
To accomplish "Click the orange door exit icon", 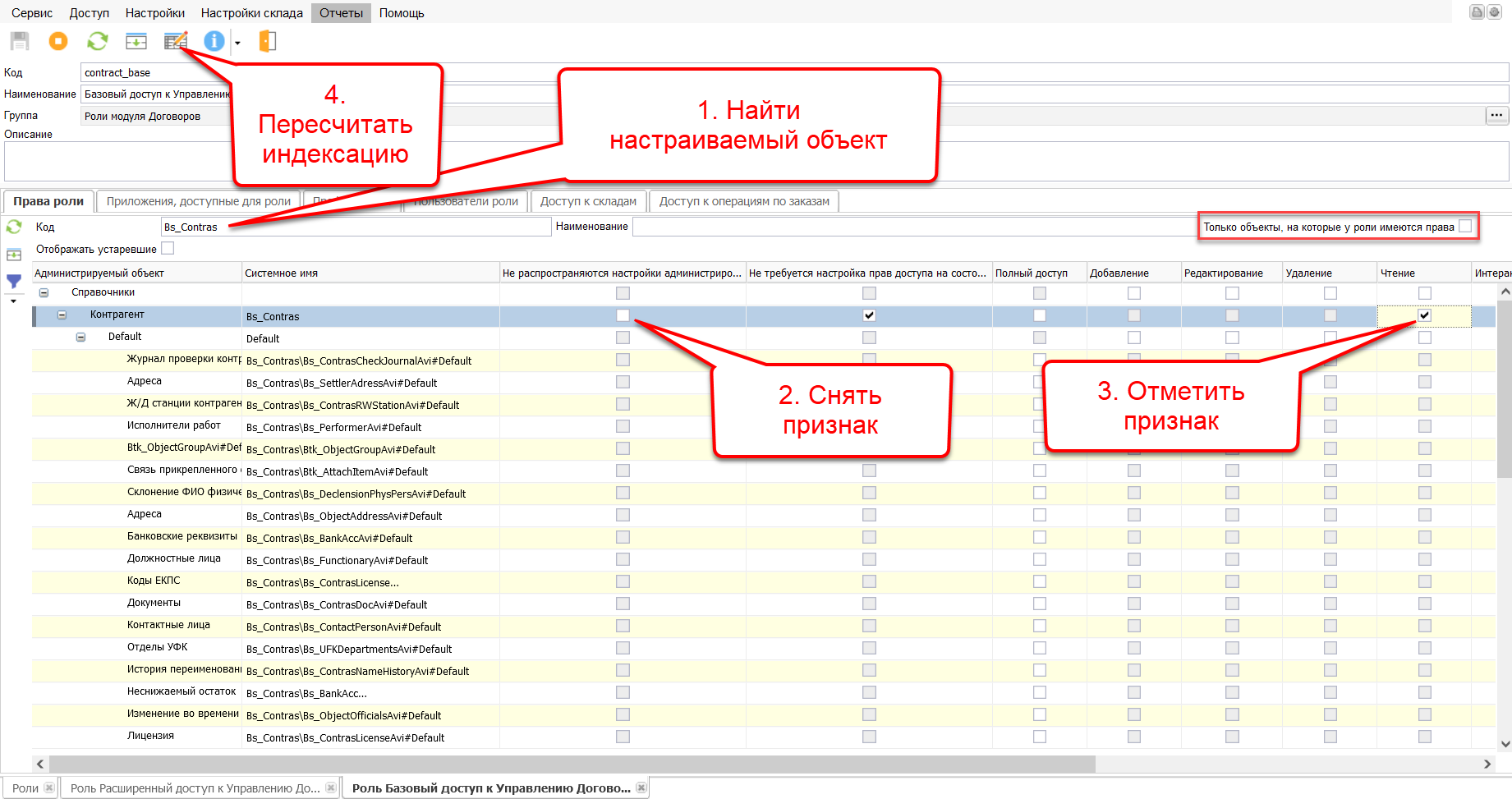I will click(267, 41).
